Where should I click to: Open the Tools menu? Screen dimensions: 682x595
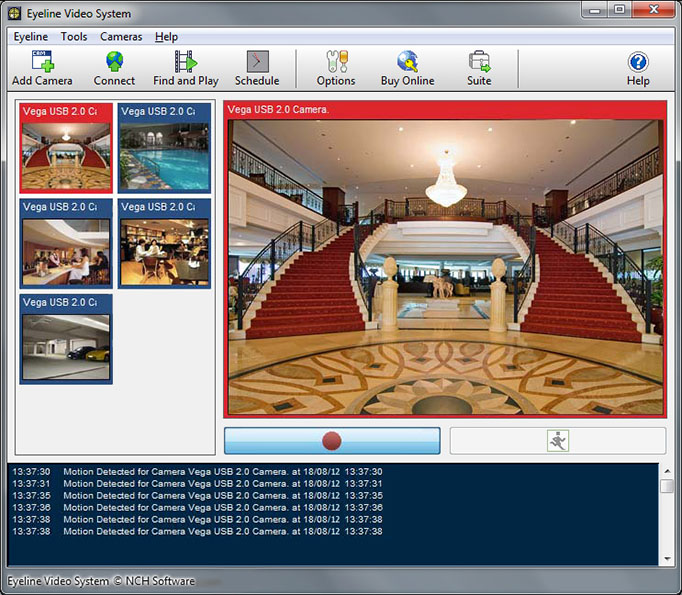click(x=74, y=37)
